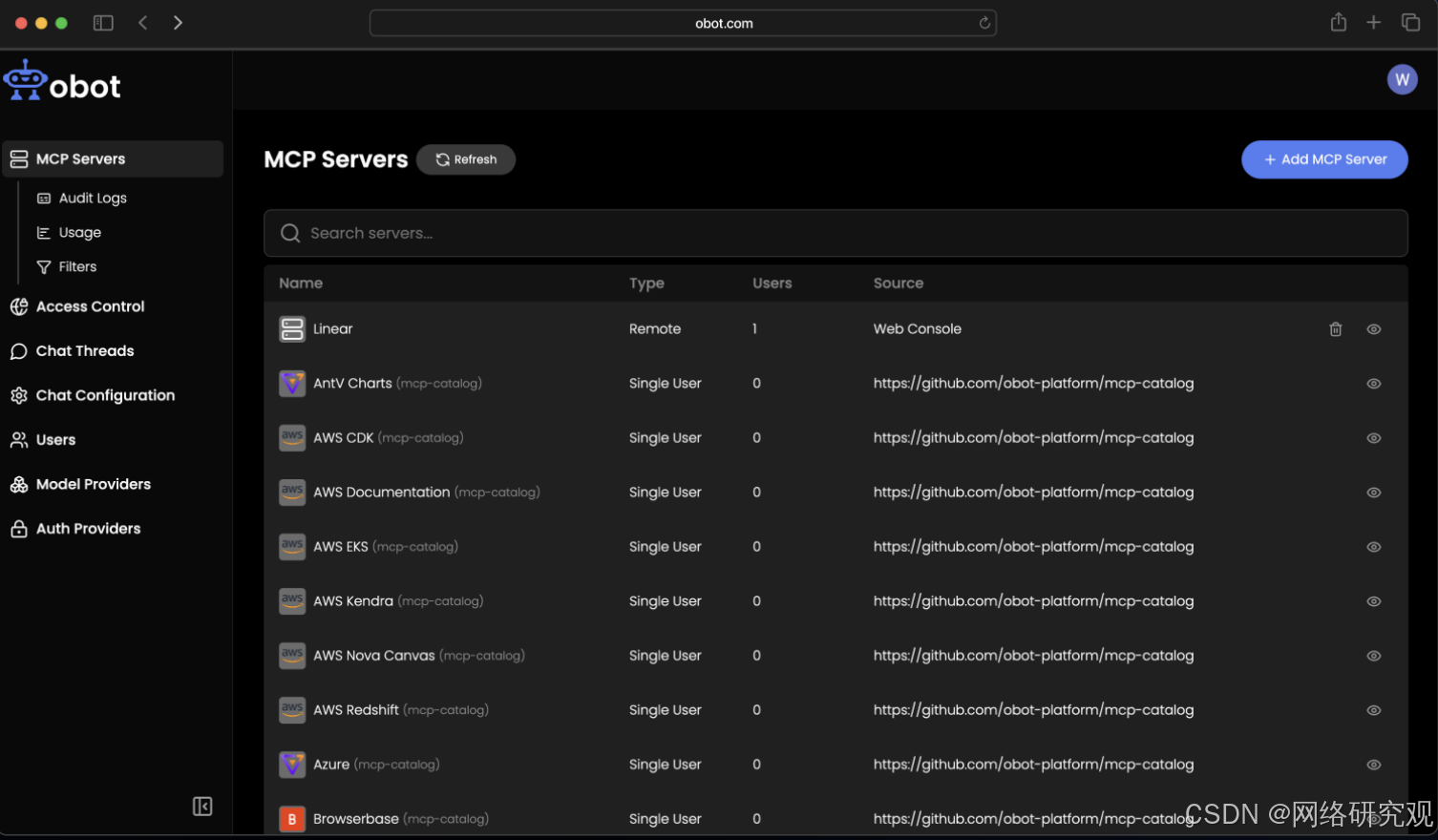Click the Azure source GitHub URL
The width and height of the screenshot is (1438, 840).
(1033, 765)
